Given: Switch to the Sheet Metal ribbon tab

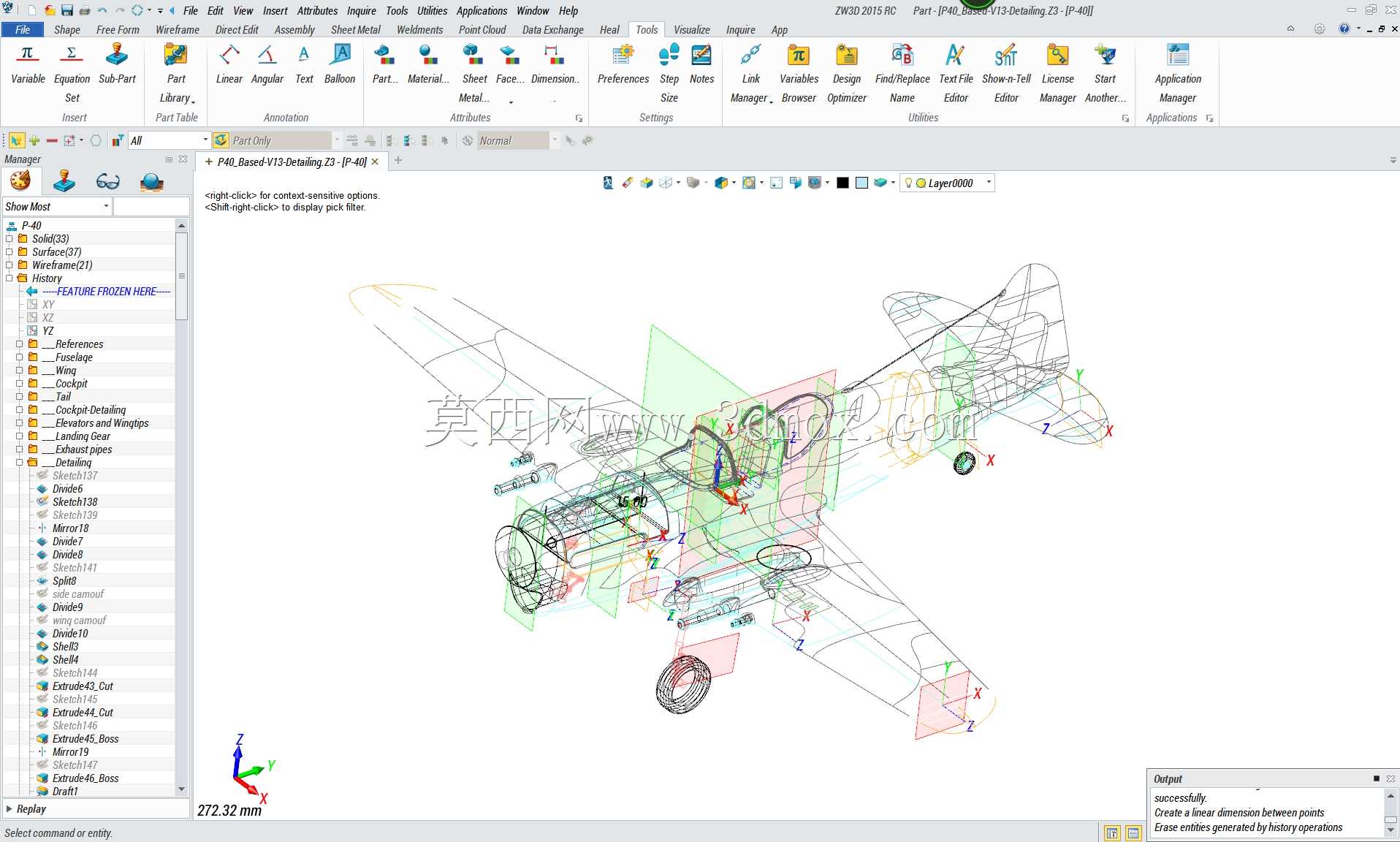Looking at the screenshot, I should click(x=356, y=30).
